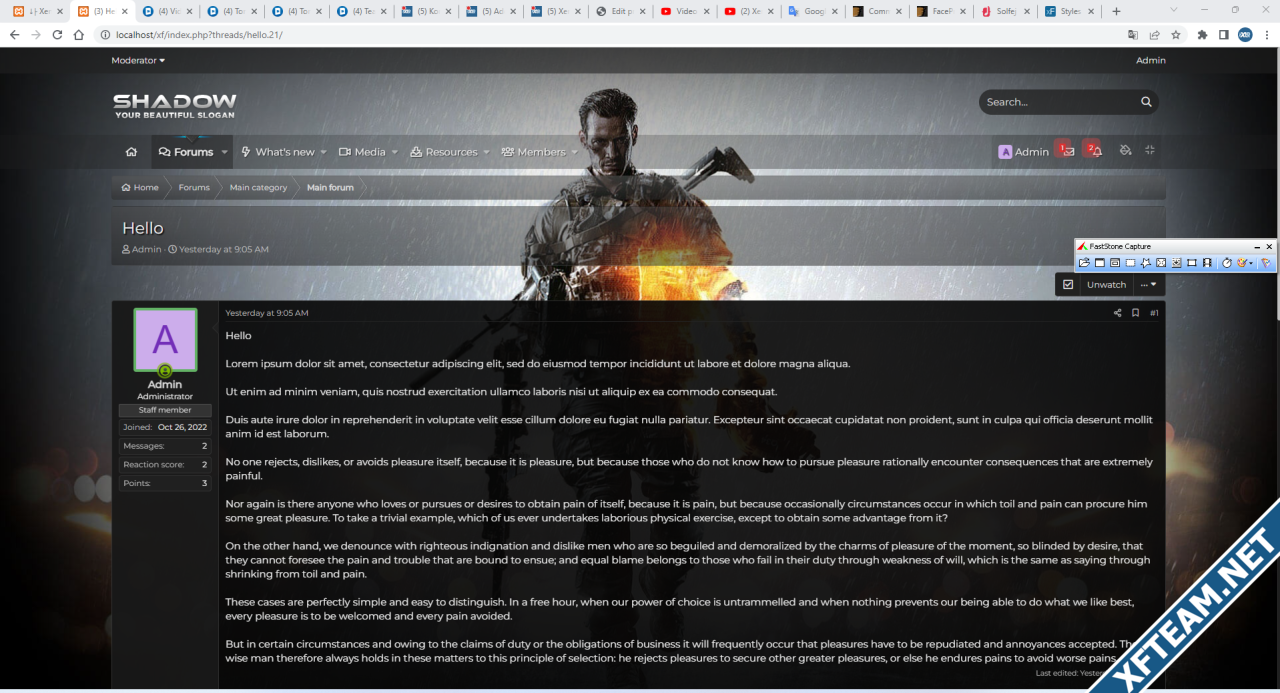Click FastStone Capture Scrolling Window icon
The width and height of the screenshot is (1280, 693).
(x=1177, y=263)
